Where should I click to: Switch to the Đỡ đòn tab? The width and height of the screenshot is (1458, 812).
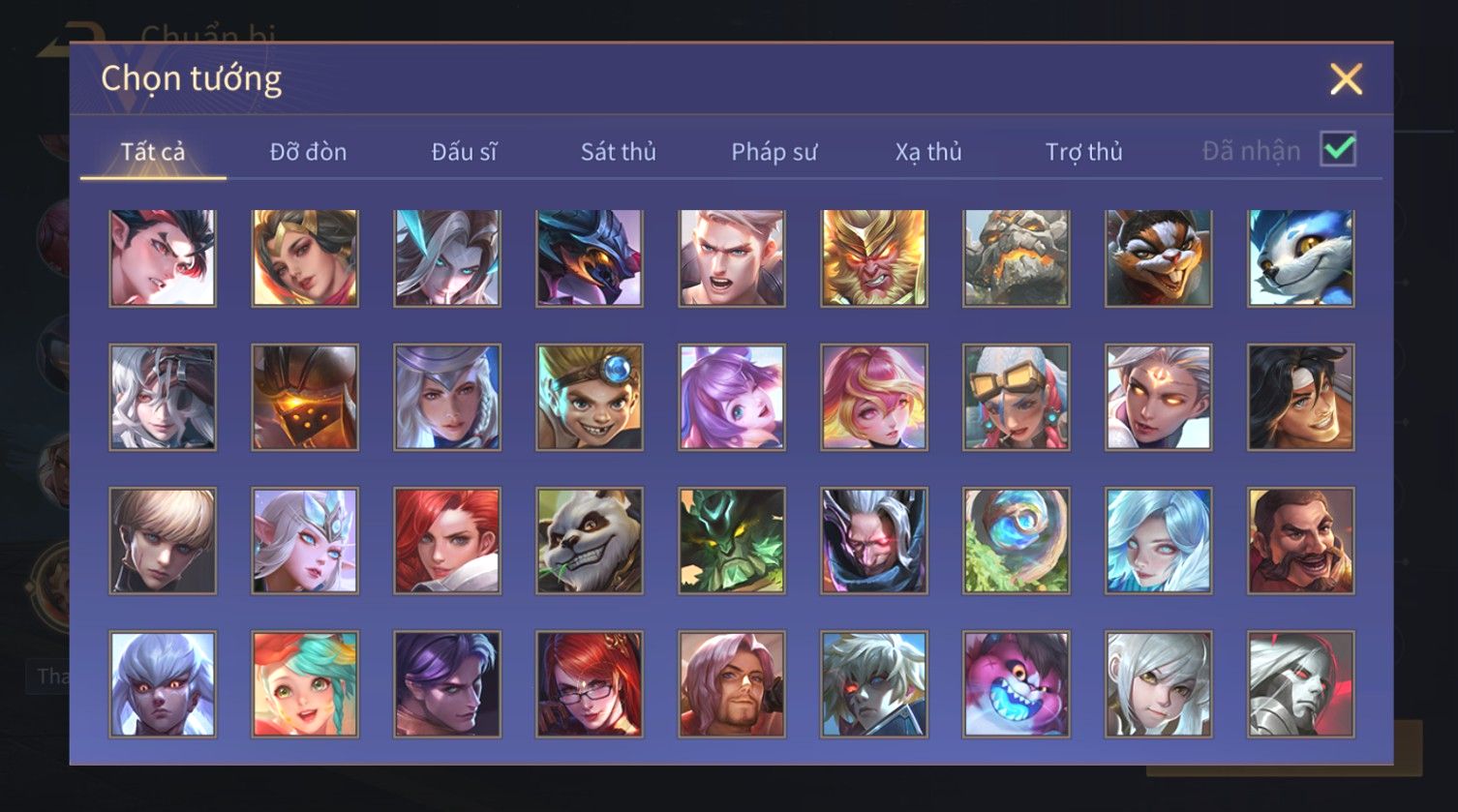coord(308,152)
